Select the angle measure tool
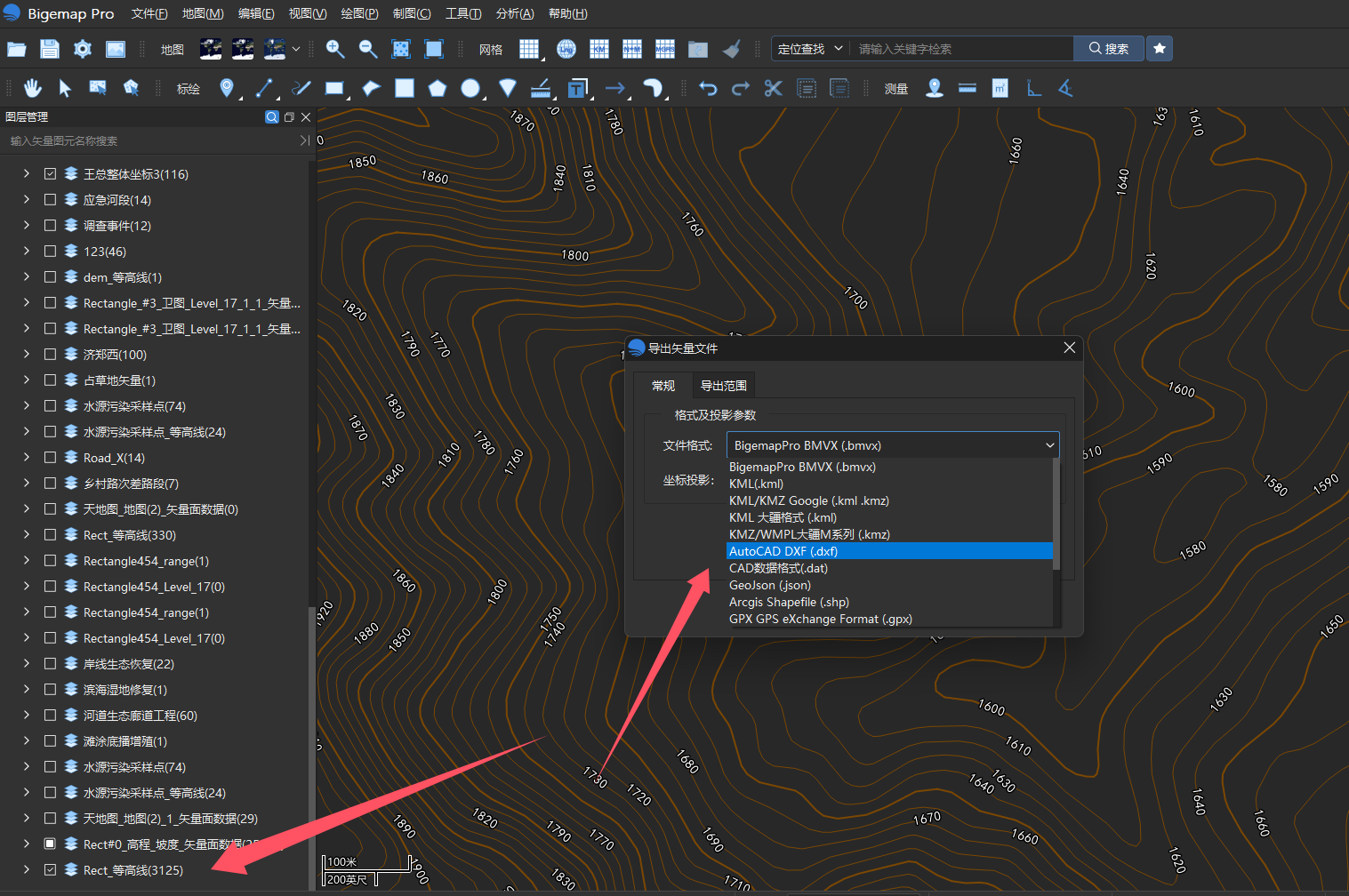This screenshot has width=1349, height=896. coord(1065,88)
